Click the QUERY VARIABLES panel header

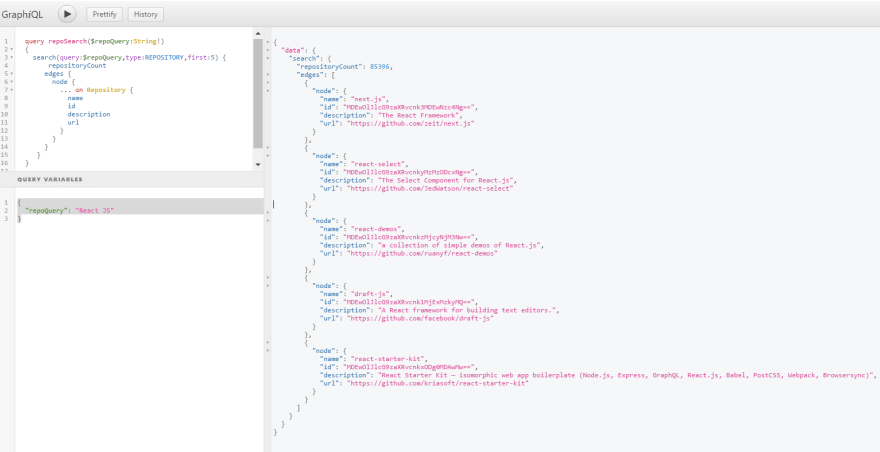point(132,179)
